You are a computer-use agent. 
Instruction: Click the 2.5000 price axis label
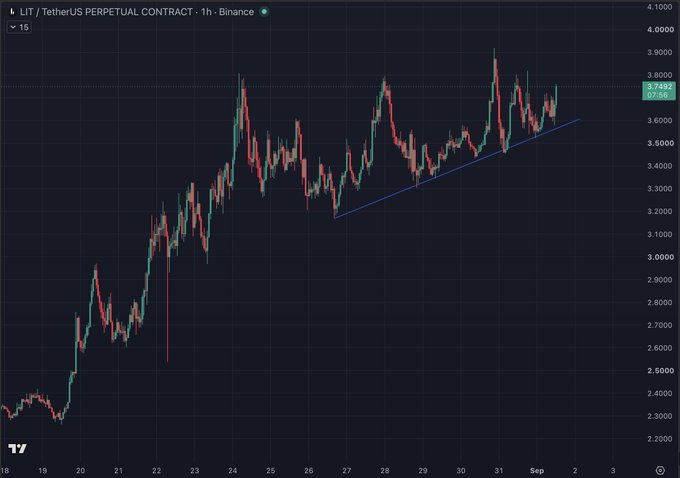(660, 371)
